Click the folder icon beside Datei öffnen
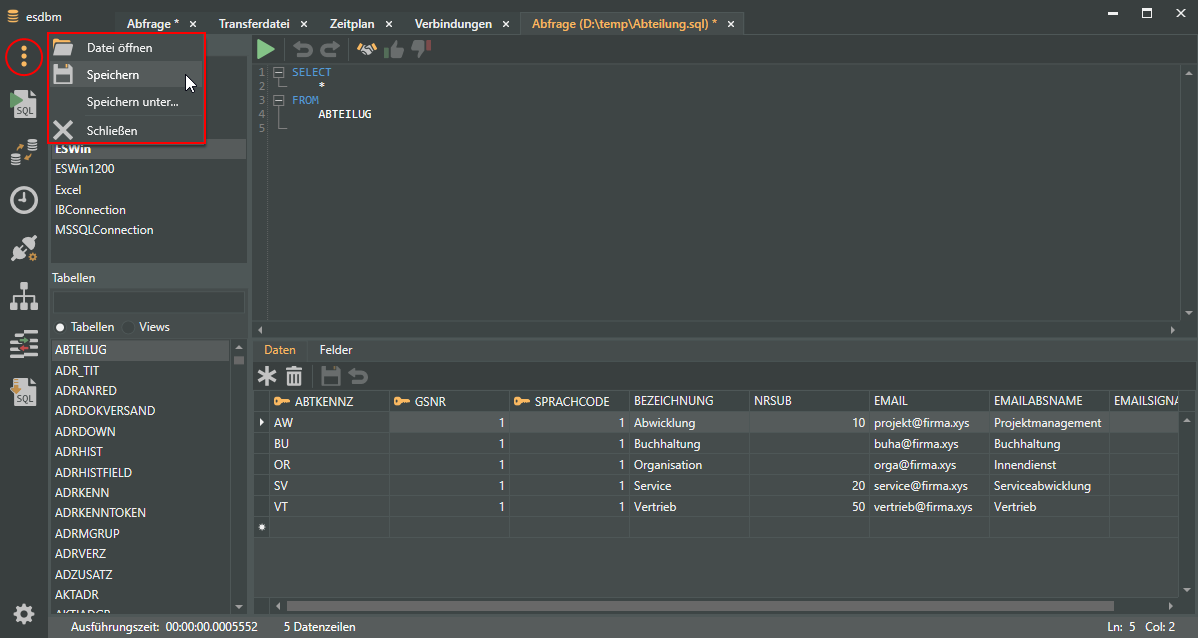 pos(63,47)
